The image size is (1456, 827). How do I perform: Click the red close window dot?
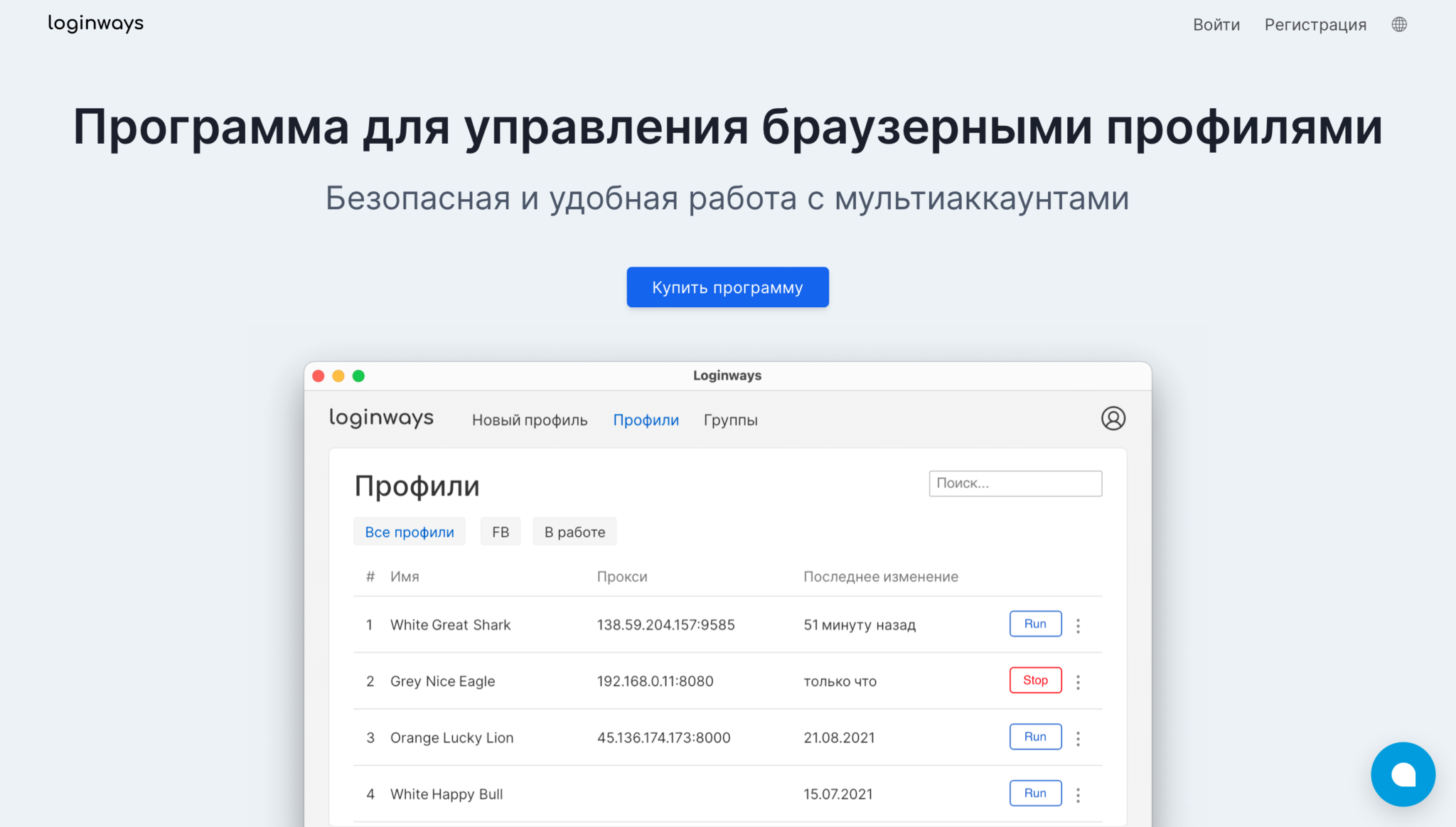pos(318,375)
